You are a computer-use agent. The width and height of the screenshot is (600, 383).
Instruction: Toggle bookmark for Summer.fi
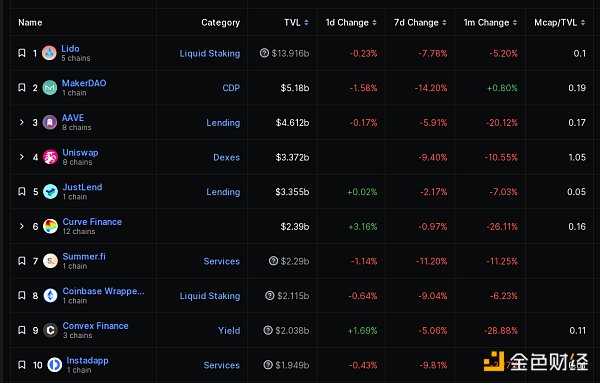coord(22,261)
